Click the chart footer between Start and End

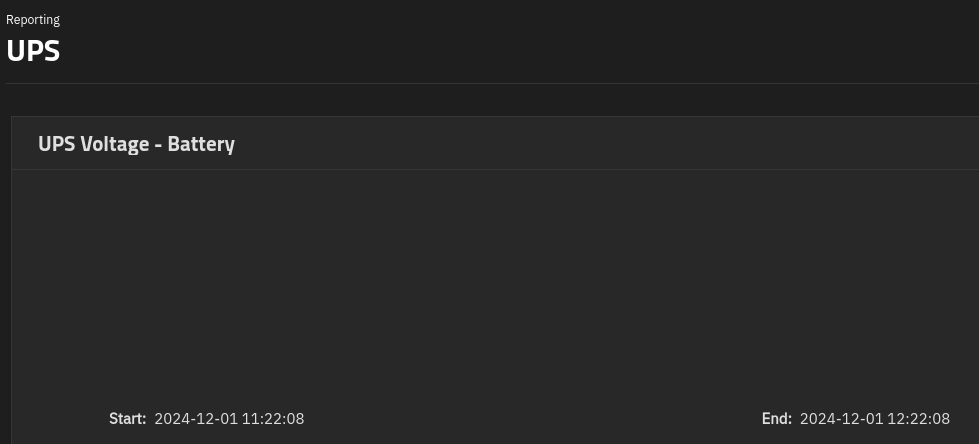[533, 418]
